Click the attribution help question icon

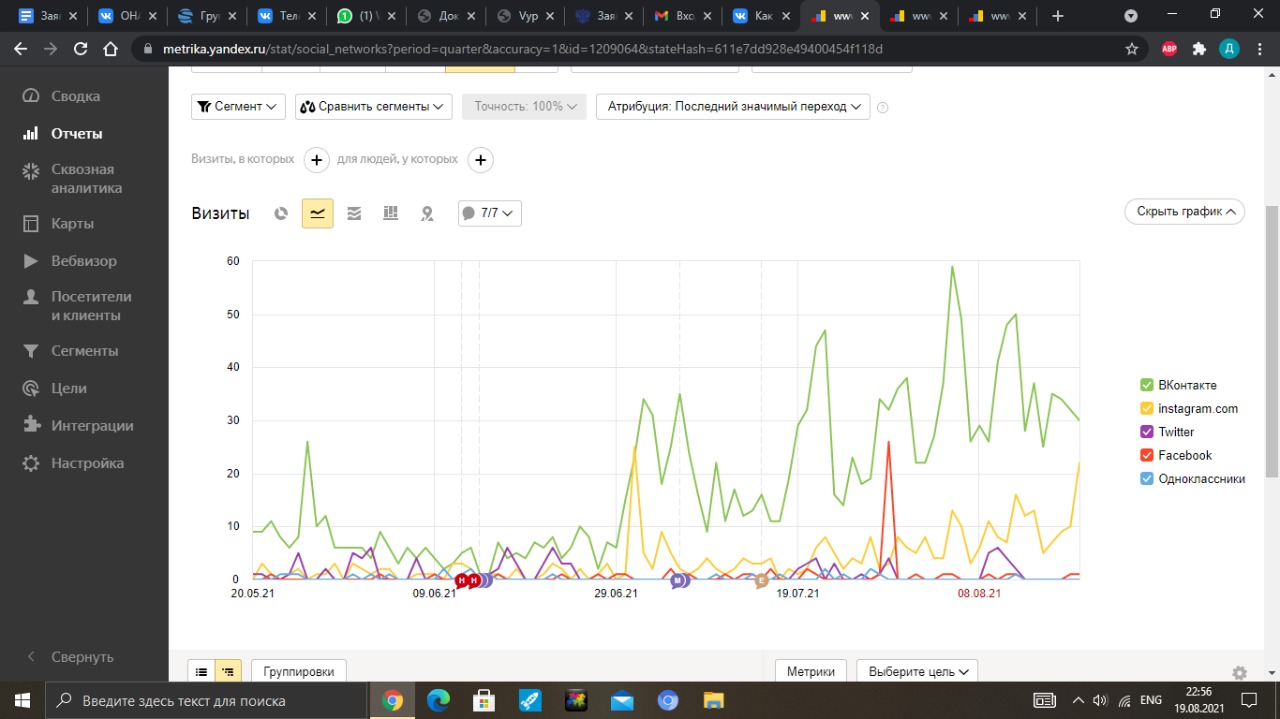coord(882,108)
